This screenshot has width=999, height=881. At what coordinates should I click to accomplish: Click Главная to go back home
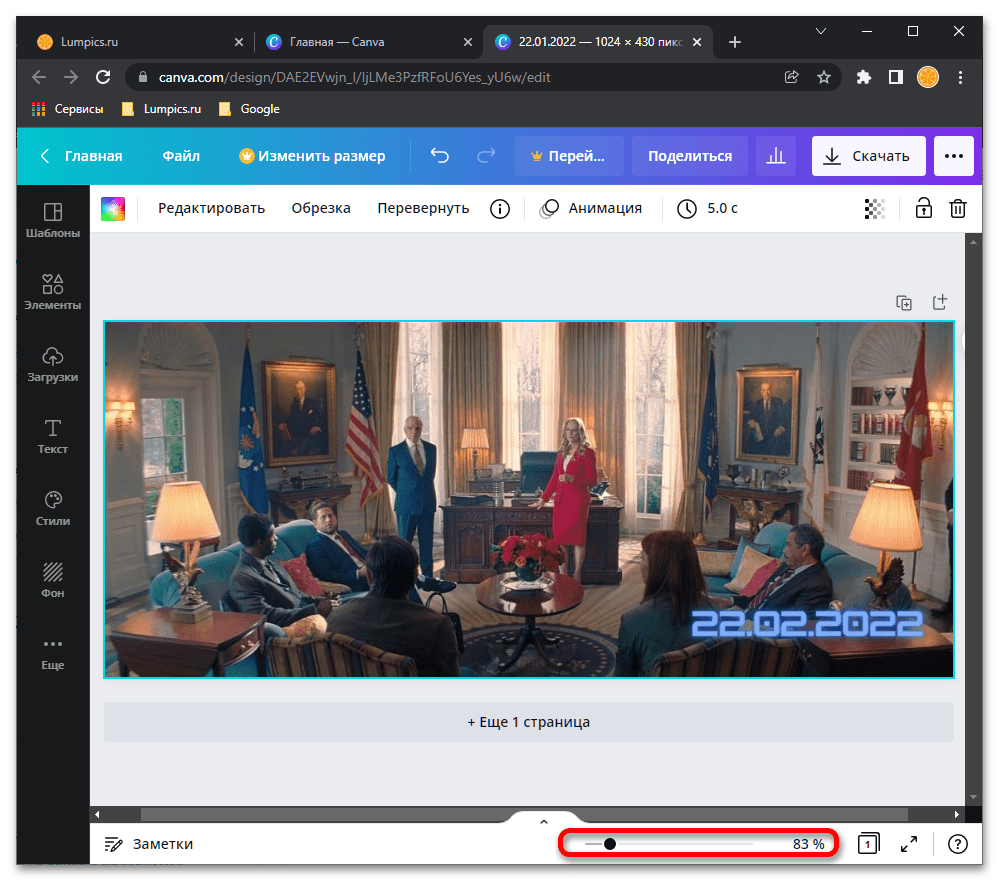(81, 155)
